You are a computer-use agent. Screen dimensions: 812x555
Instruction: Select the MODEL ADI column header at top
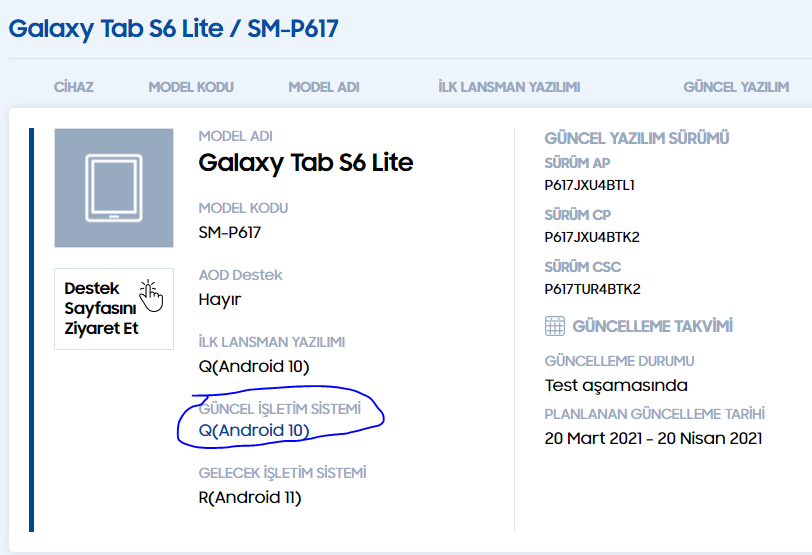(323, 87)
